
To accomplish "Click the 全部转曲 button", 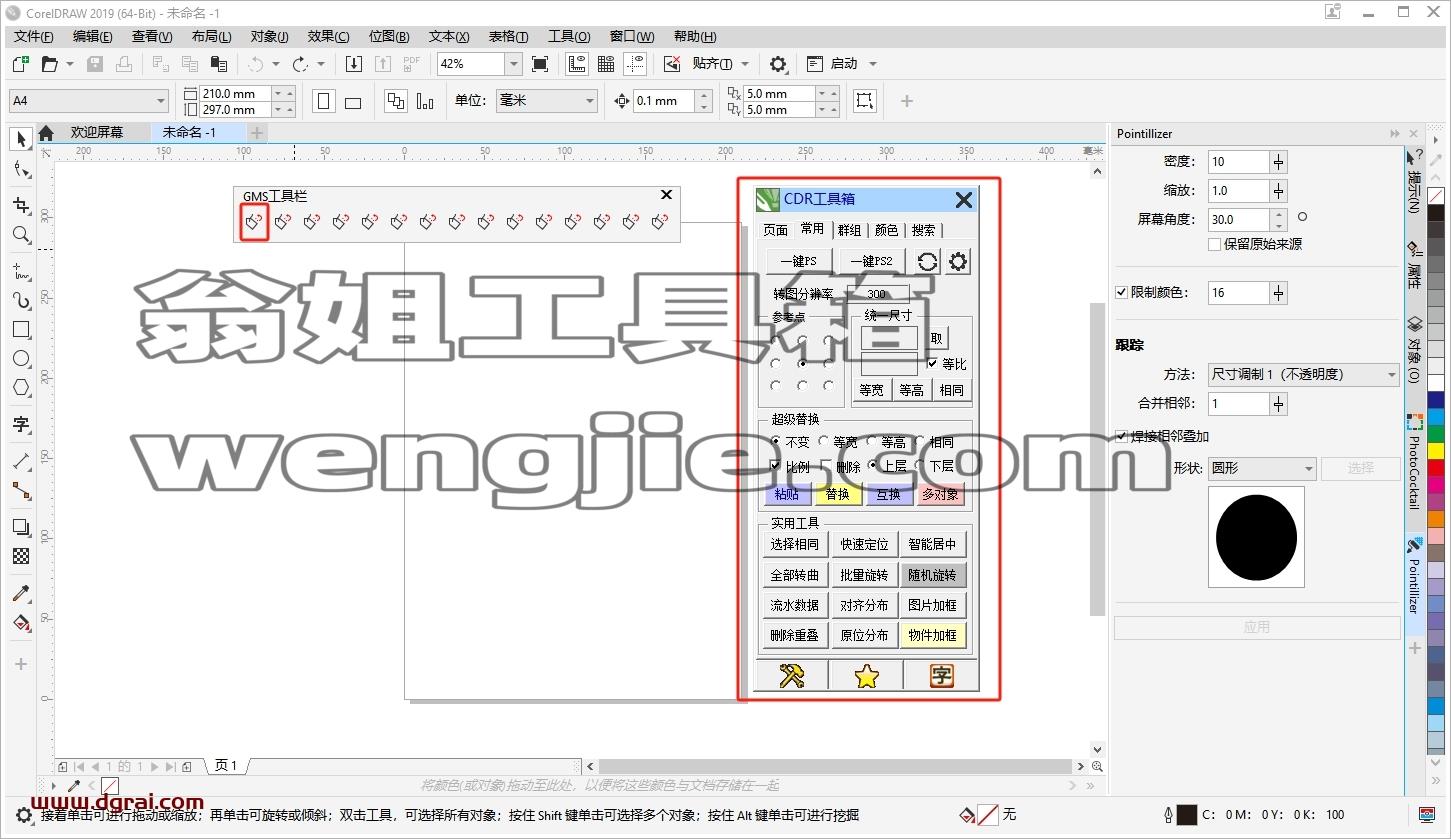I will coord(795,575).
